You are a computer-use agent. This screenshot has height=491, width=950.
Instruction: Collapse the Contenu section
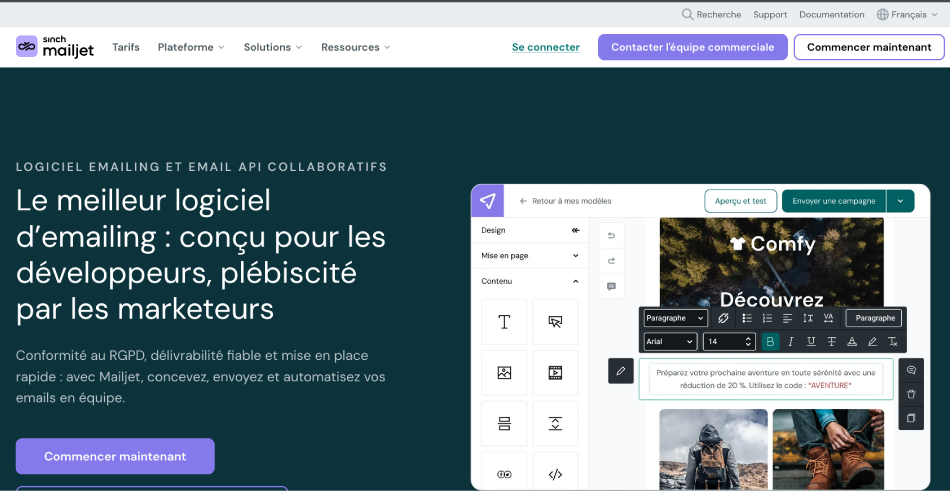[x=530, y=281]
